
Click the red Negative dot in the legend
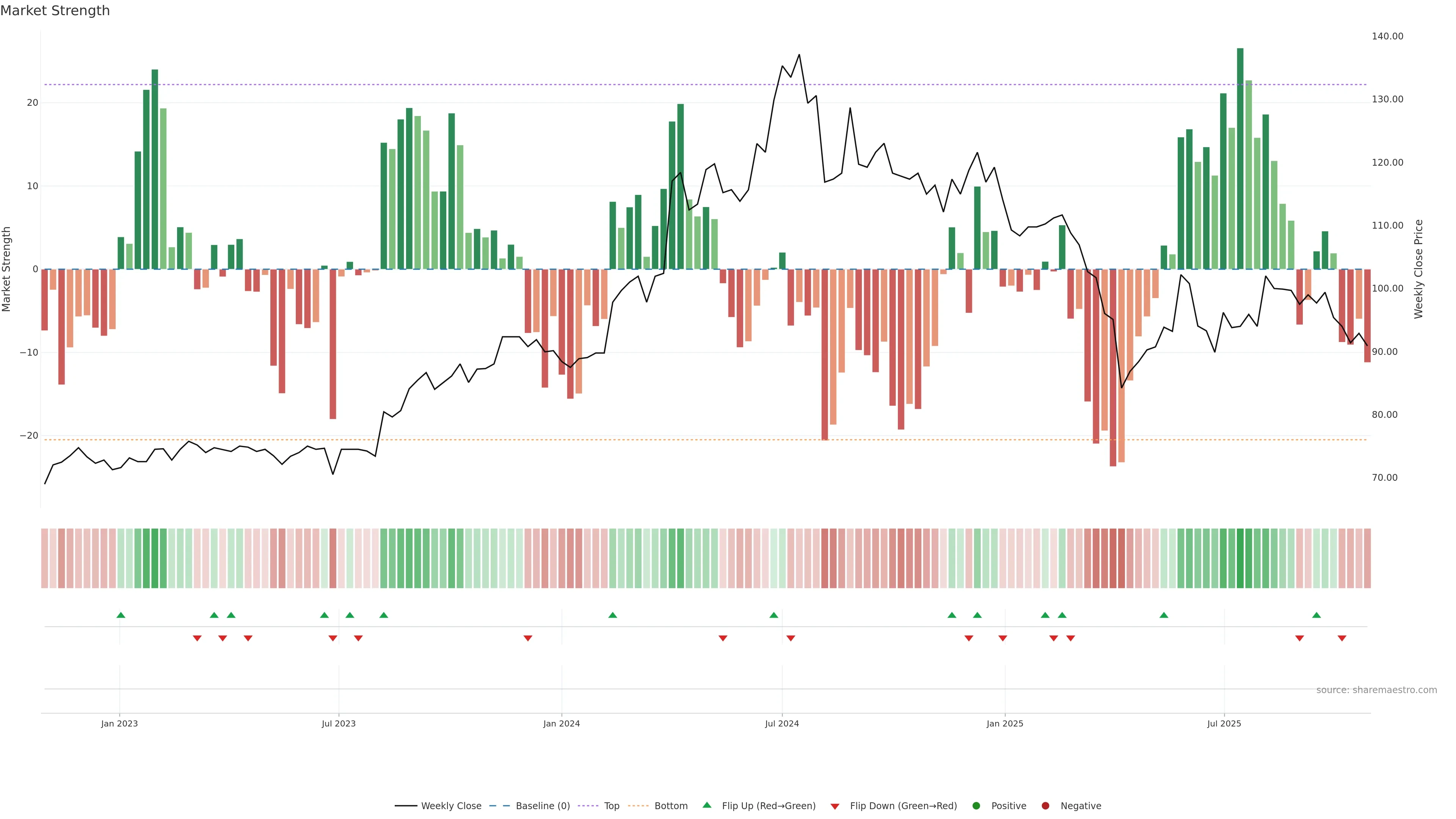click(1045, 805)
